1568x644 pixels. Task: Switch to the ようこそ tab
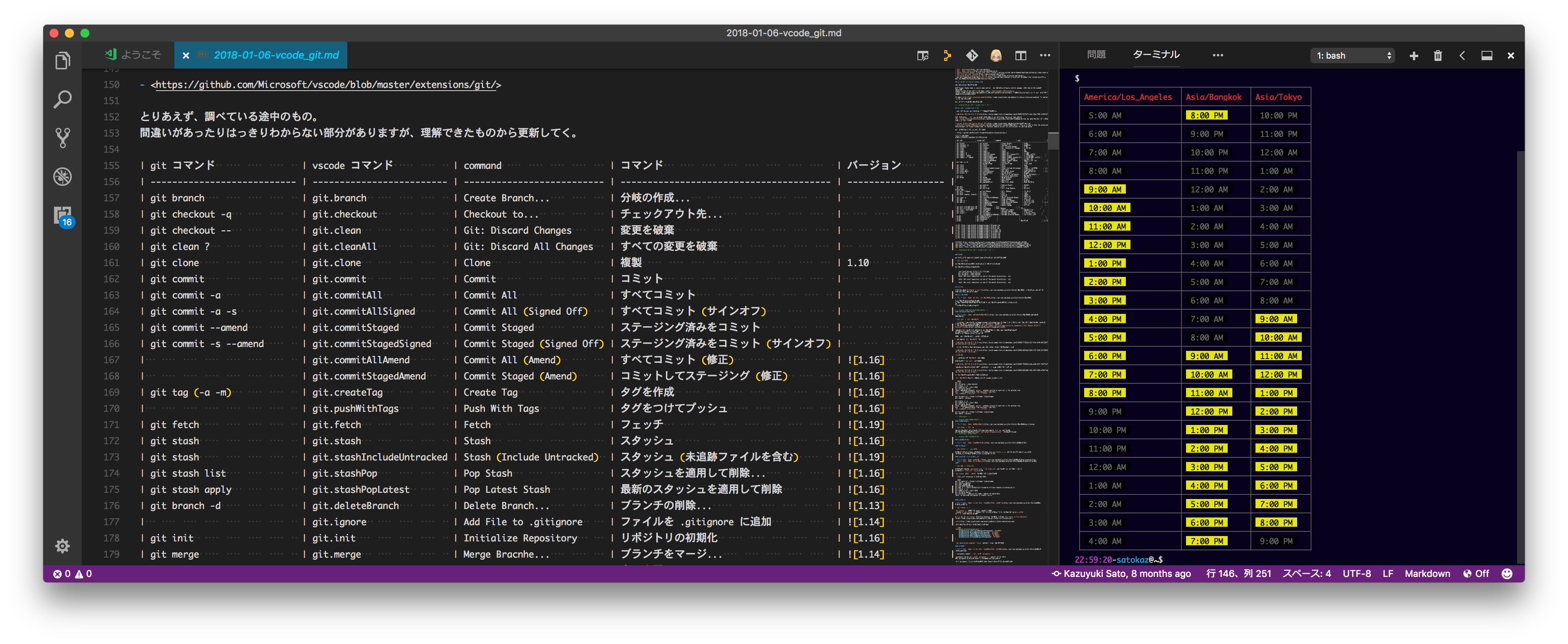point(133,55)
